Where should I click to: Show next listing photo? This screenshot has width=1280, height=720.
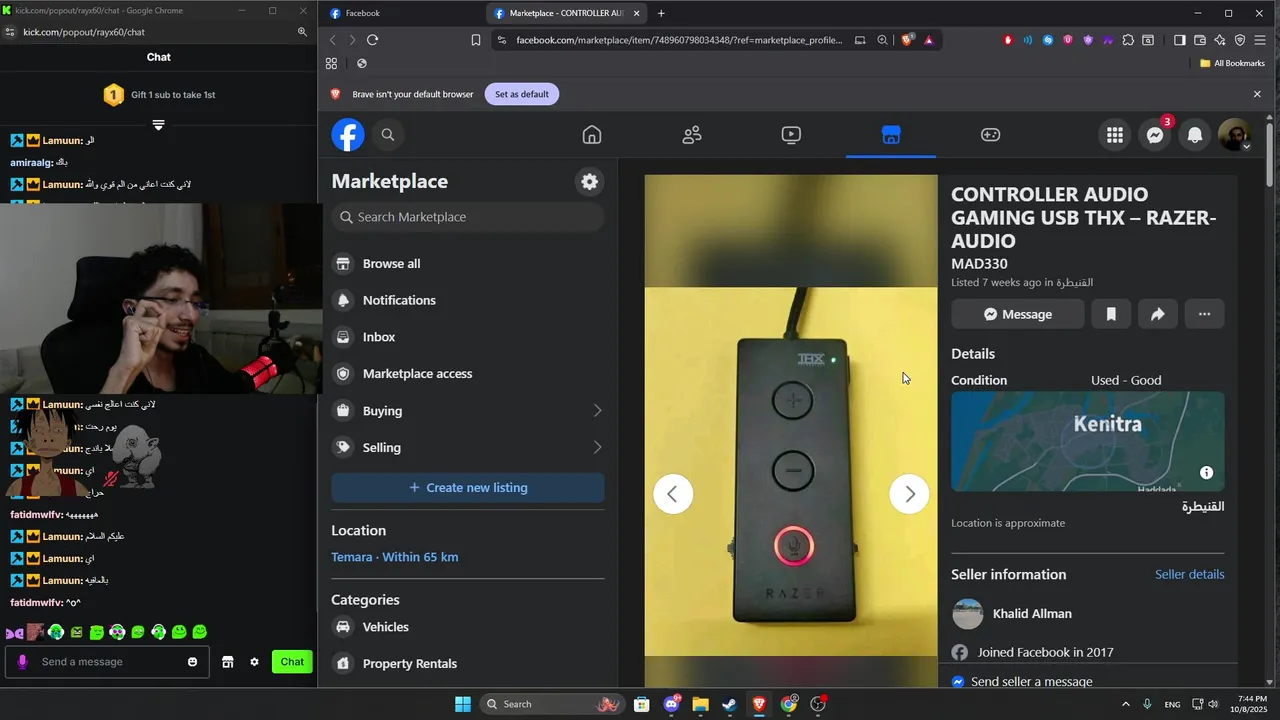[x=909, y=494]
